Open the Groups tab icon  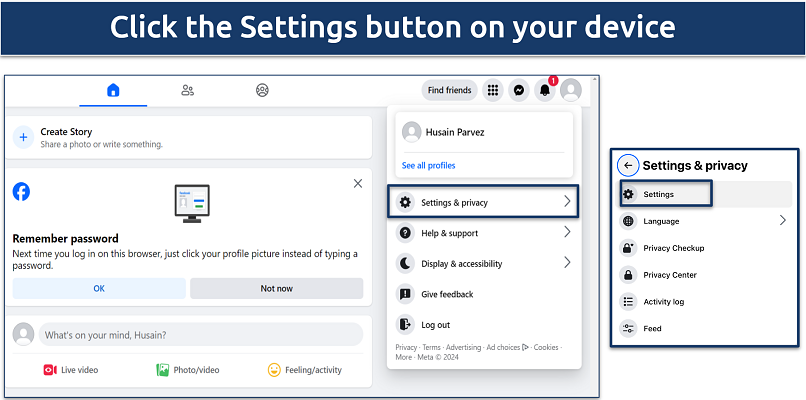[x=262, y=90]
